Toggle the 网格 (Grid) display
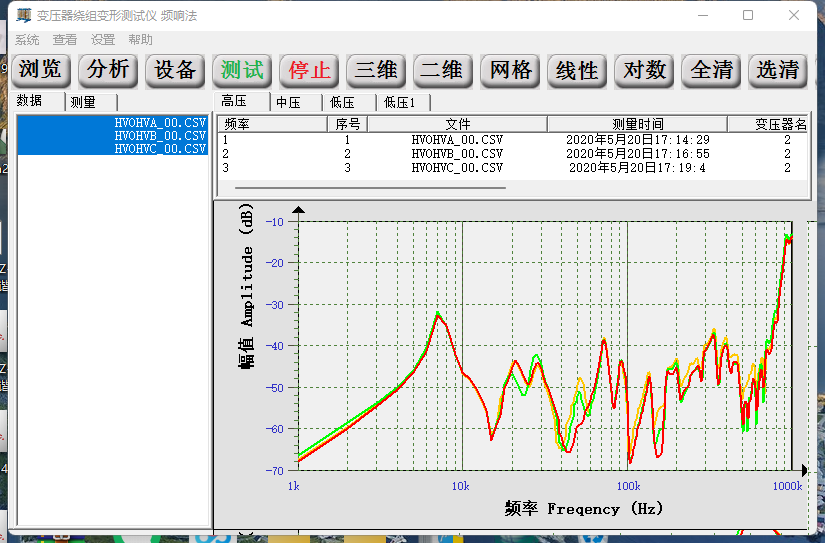 tap(509, 70)
